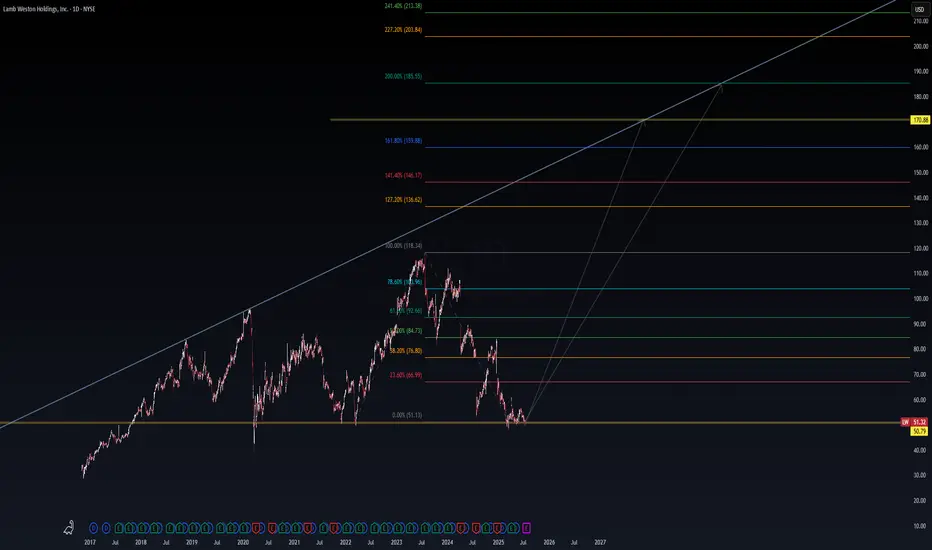Click the 40.00 price scale value
The image size is (932, 550).
pos(921,450)
